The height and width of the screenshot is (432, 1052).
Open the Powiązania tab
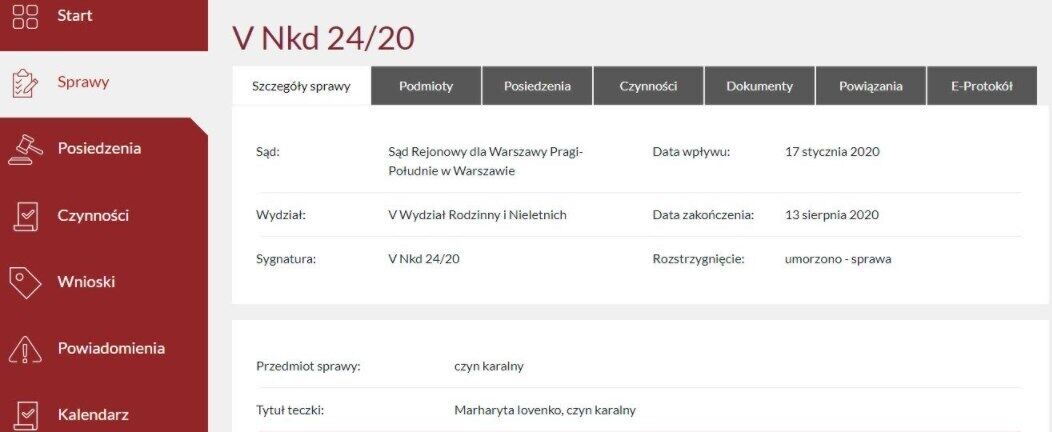(870, 86)
